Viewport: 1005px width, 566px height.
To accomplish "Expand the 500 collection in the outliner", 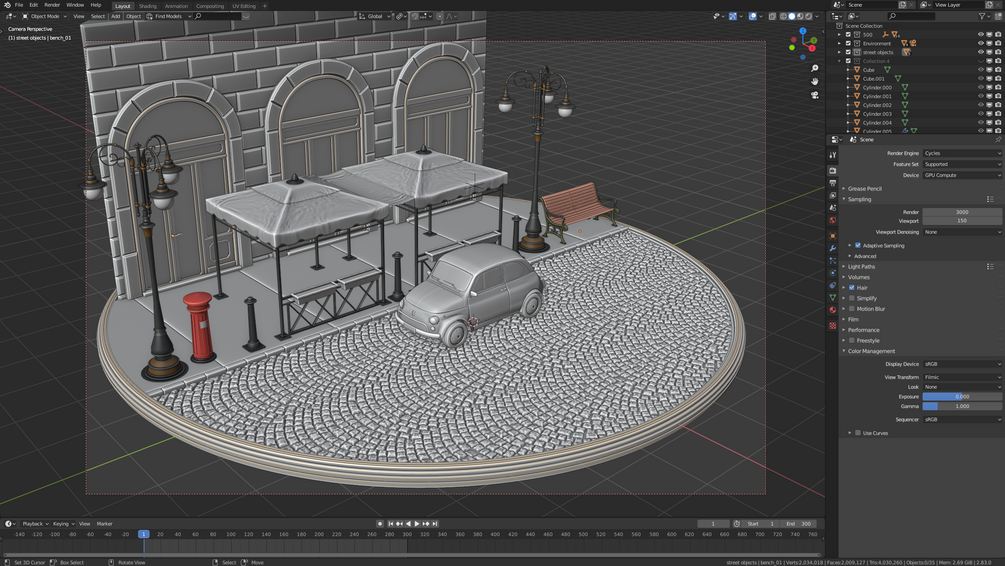I will pyautogui.click(x=840, y=35).
